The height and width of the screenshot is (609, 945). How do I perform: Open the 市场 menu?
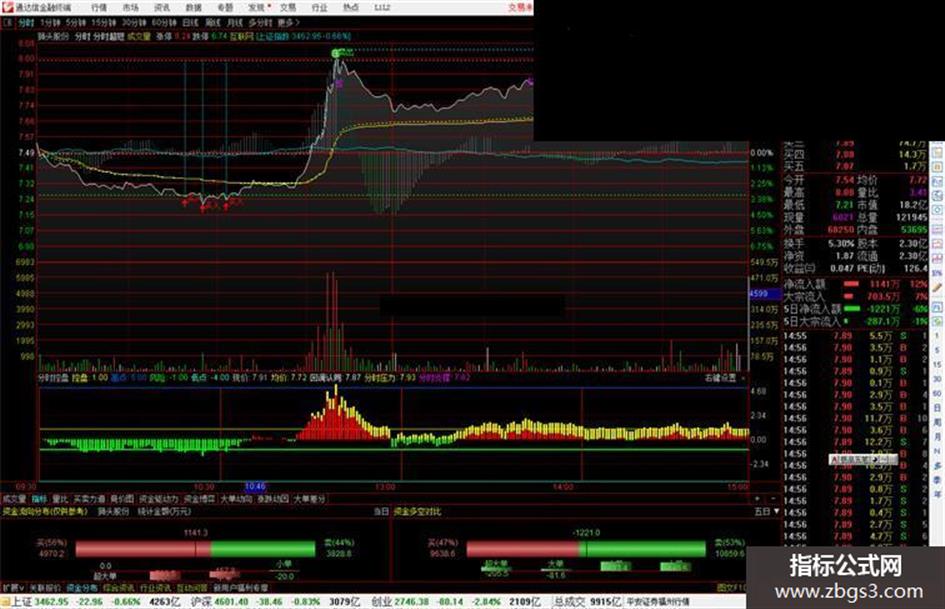click(x=130, y=8)
